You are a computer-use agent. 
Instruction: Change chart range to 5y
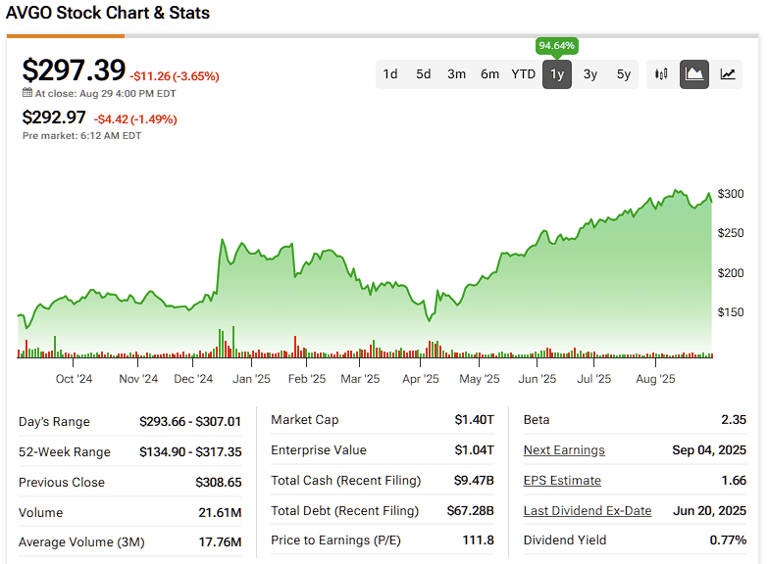click(x=623, y=74)
